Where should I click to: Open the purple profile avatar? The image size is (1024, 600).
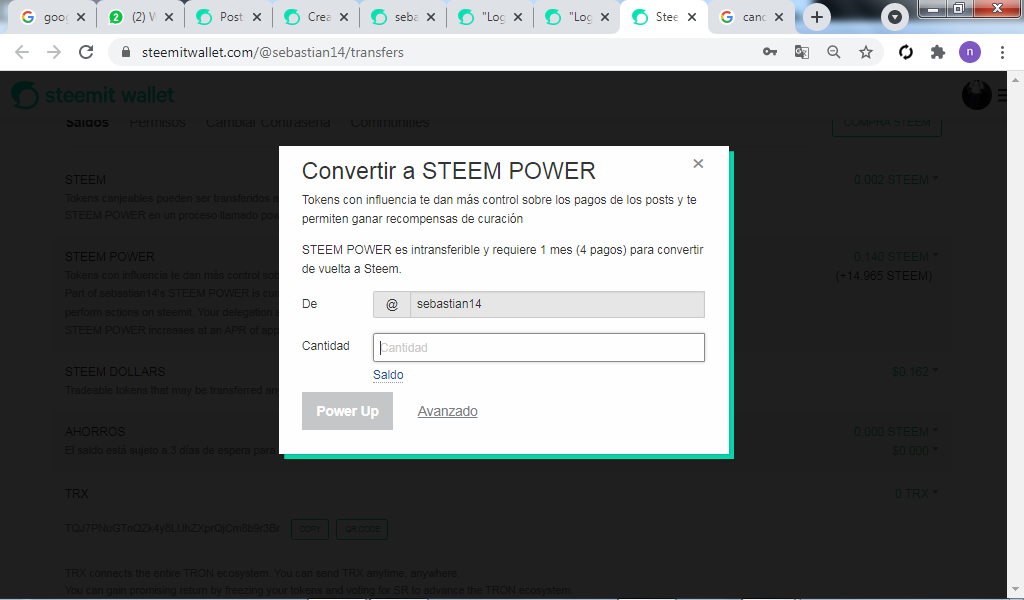970,52
